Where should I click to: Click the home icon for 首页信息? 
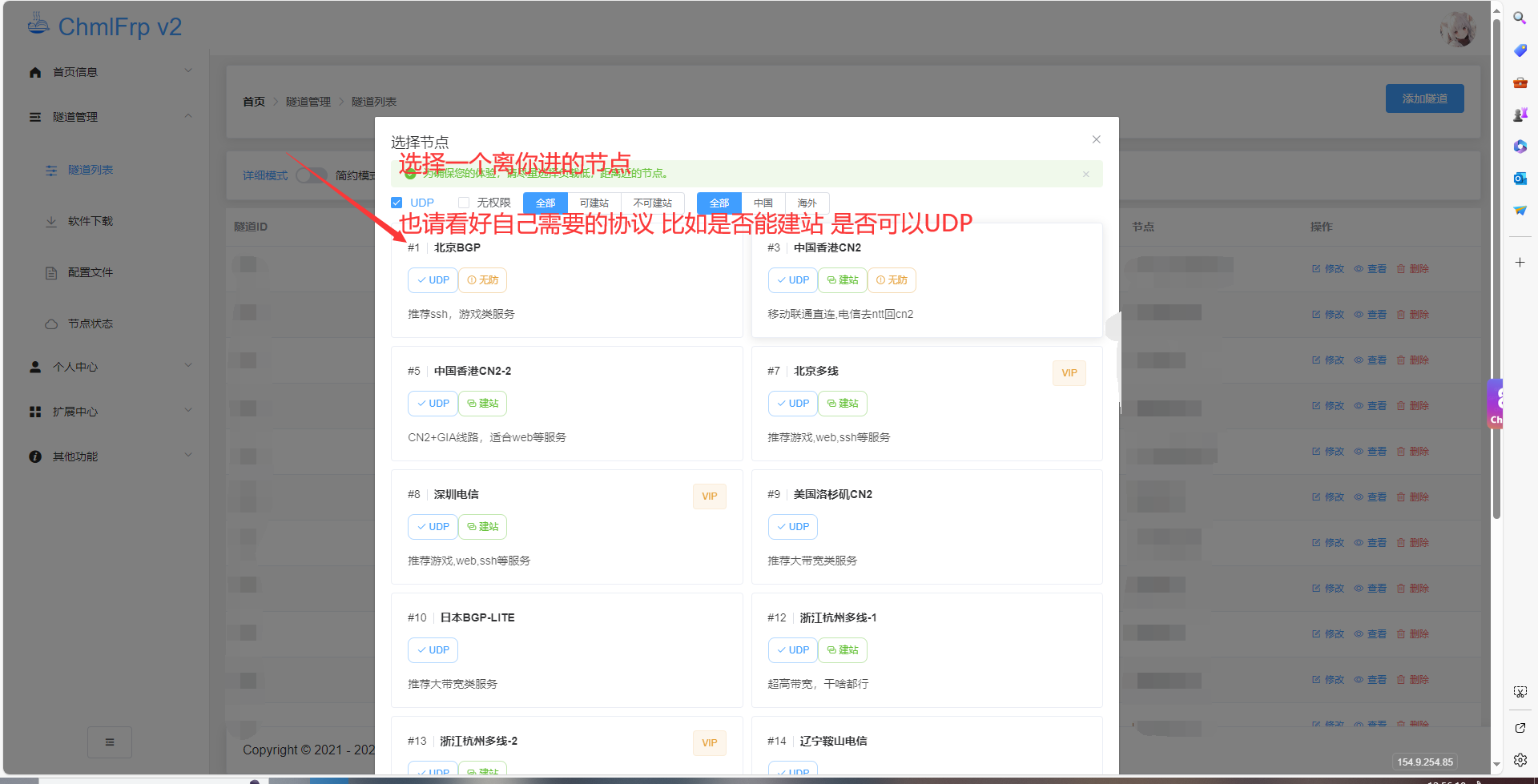click(x=35, y=72)
